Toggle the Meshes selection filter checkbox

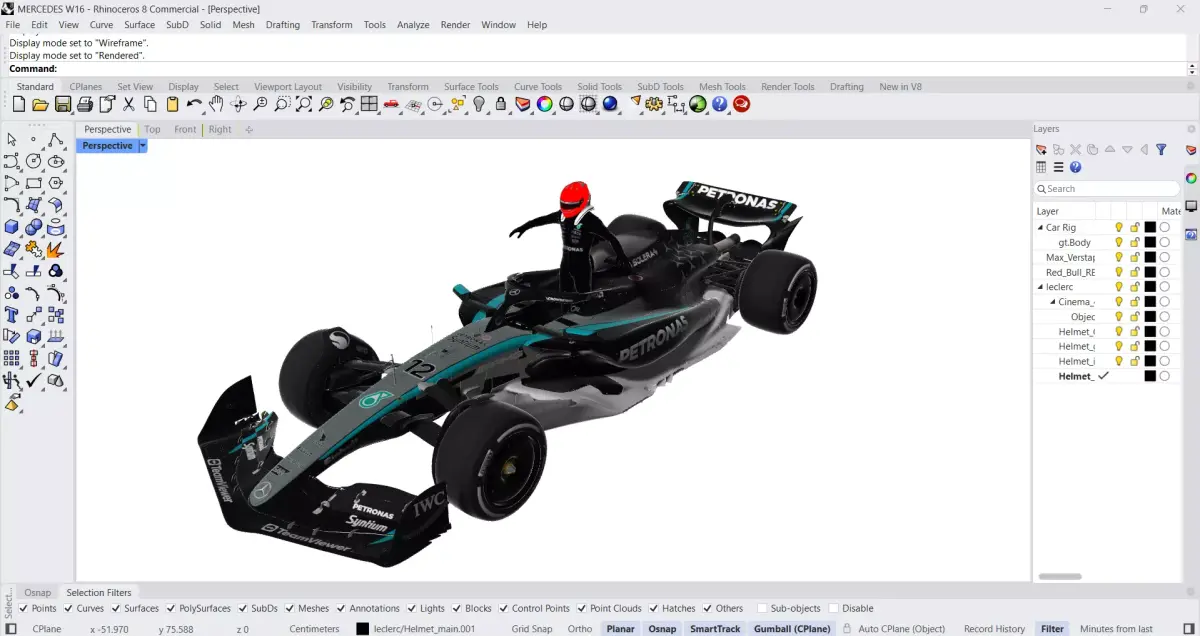290,608
